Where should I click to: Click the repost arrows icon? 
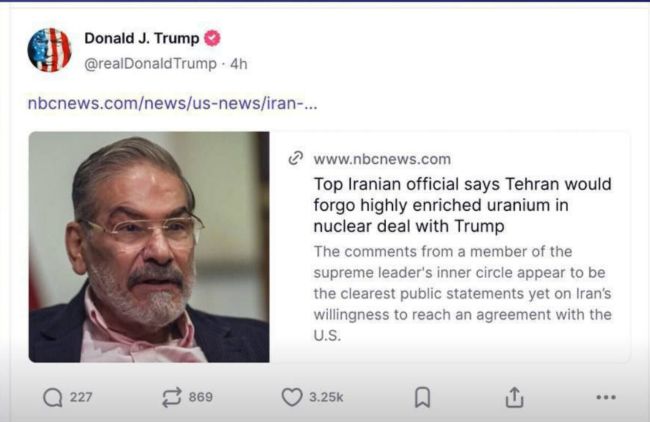[x=171, y=397]
